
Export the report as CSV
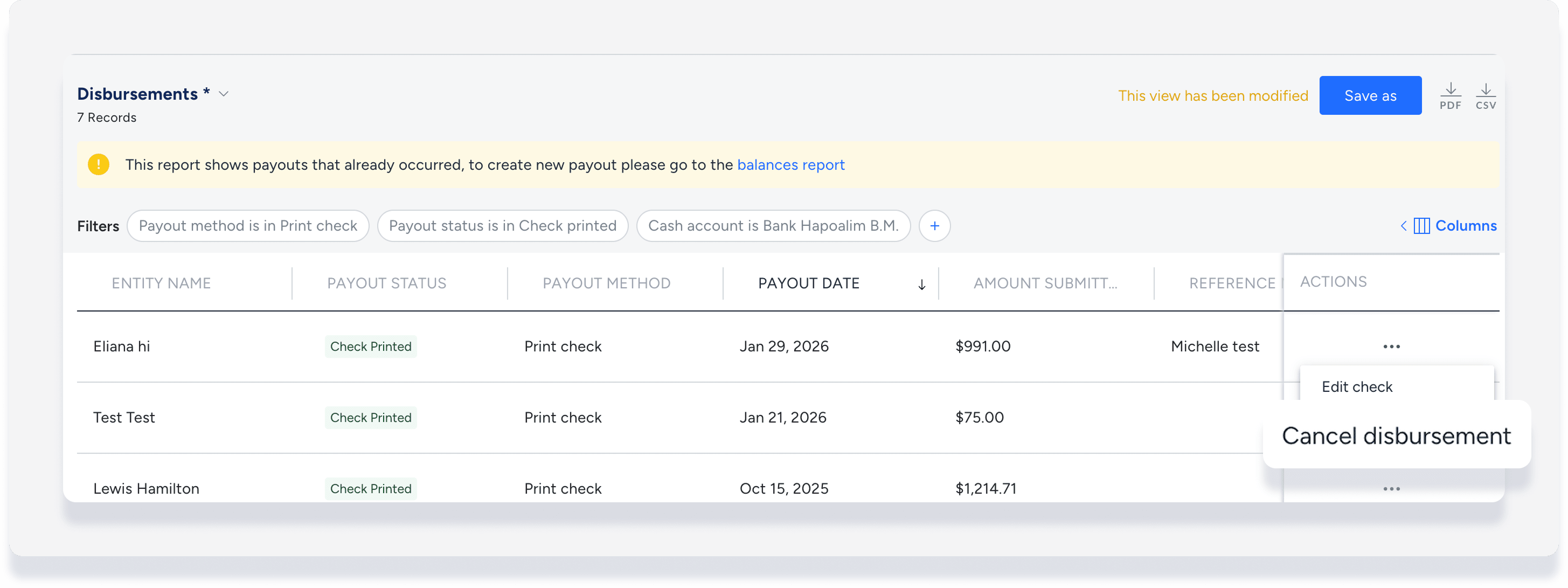(x=1485, y=95)
